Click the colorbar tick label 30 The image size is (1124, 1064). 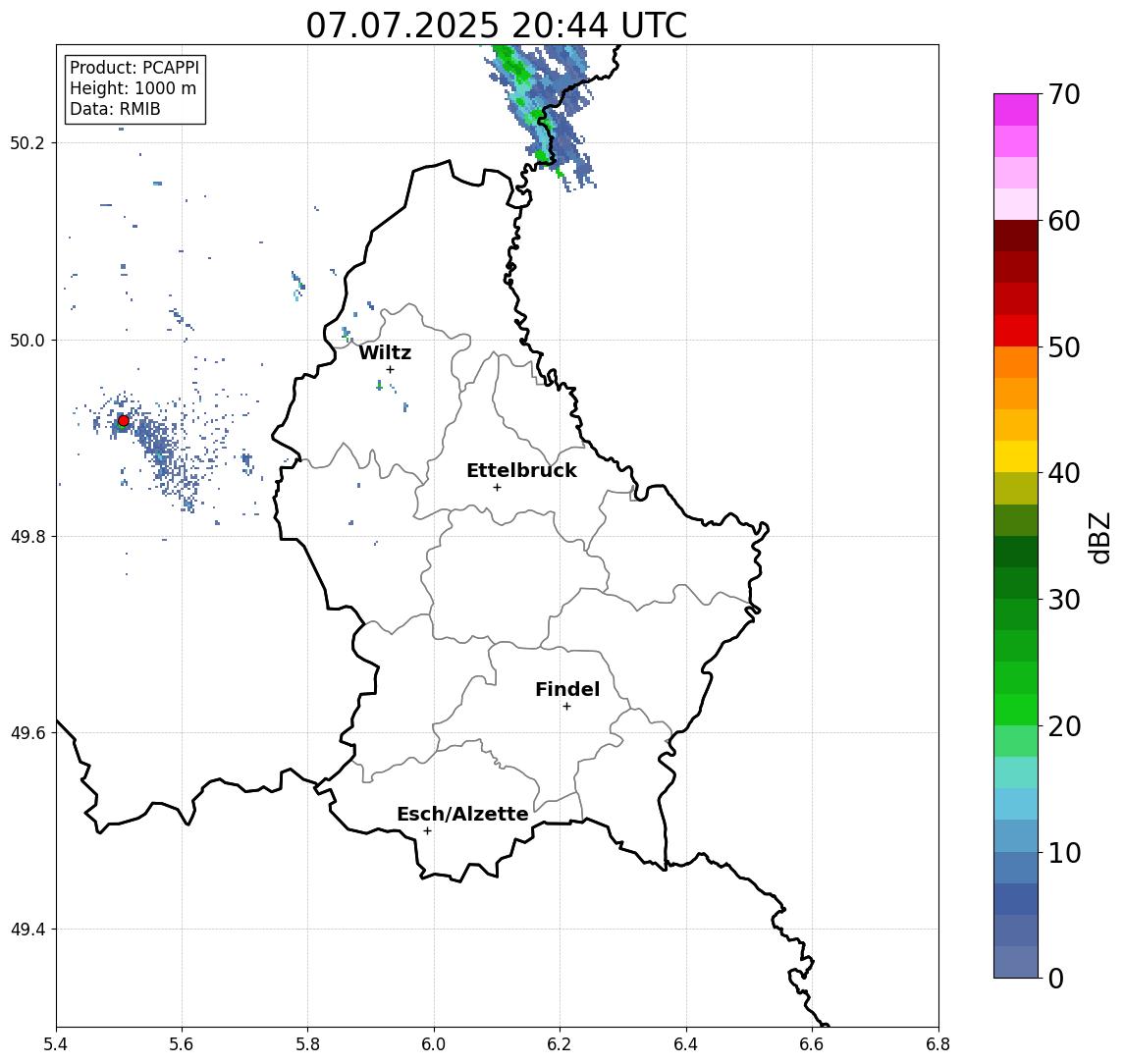(1064, 600)
